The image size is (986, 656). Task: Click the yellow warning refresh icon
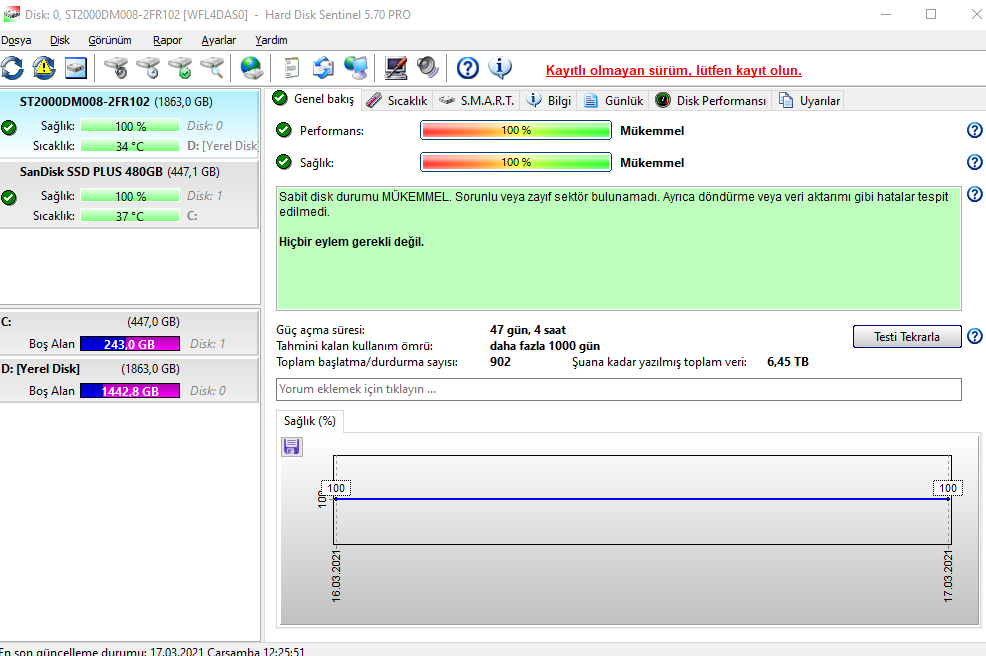click(44, 68)
